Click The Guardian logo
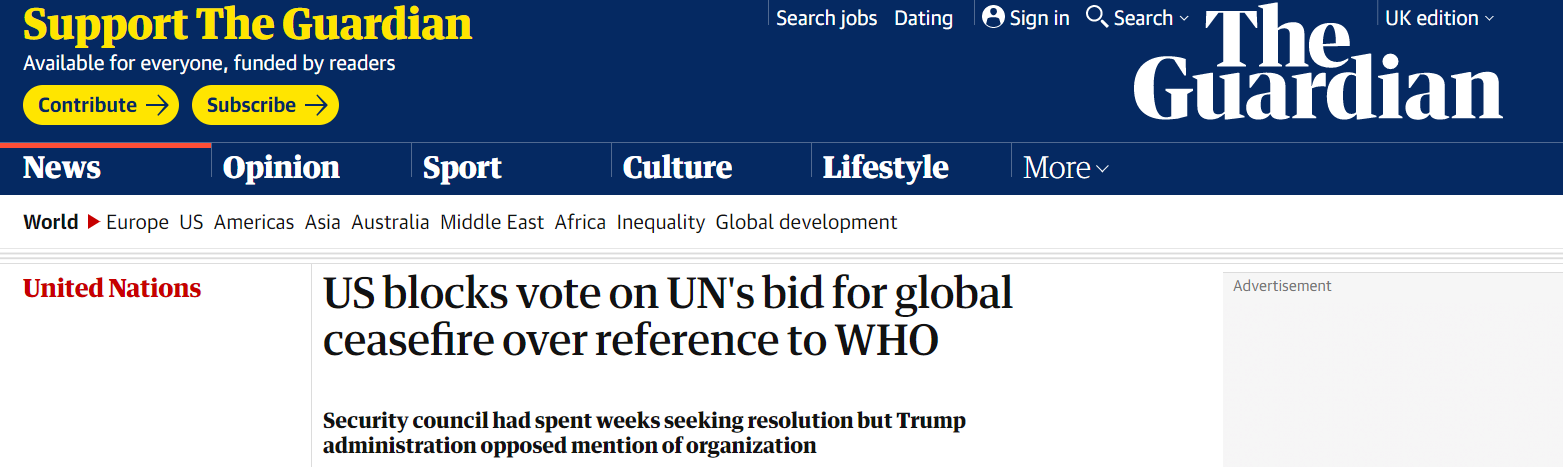Viewport: 1563px width, 467px height. coord(1317,66)
